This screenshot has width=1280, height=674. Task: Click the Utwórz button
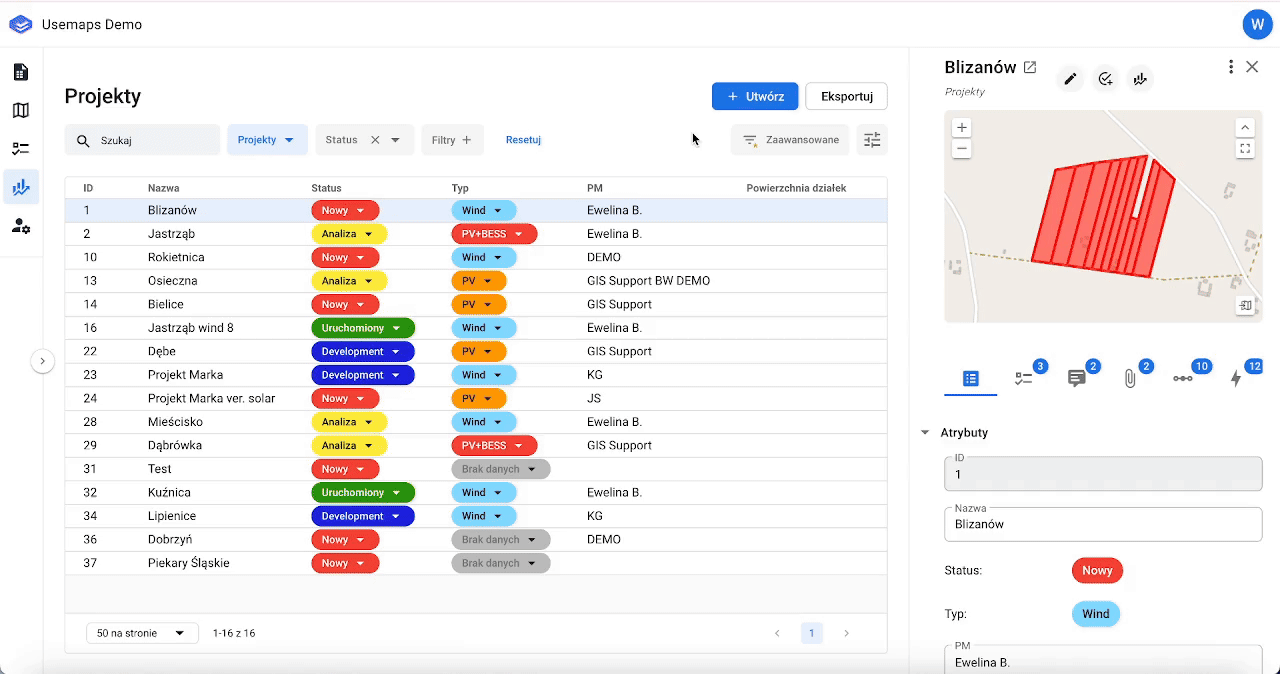tap(754, 96)
